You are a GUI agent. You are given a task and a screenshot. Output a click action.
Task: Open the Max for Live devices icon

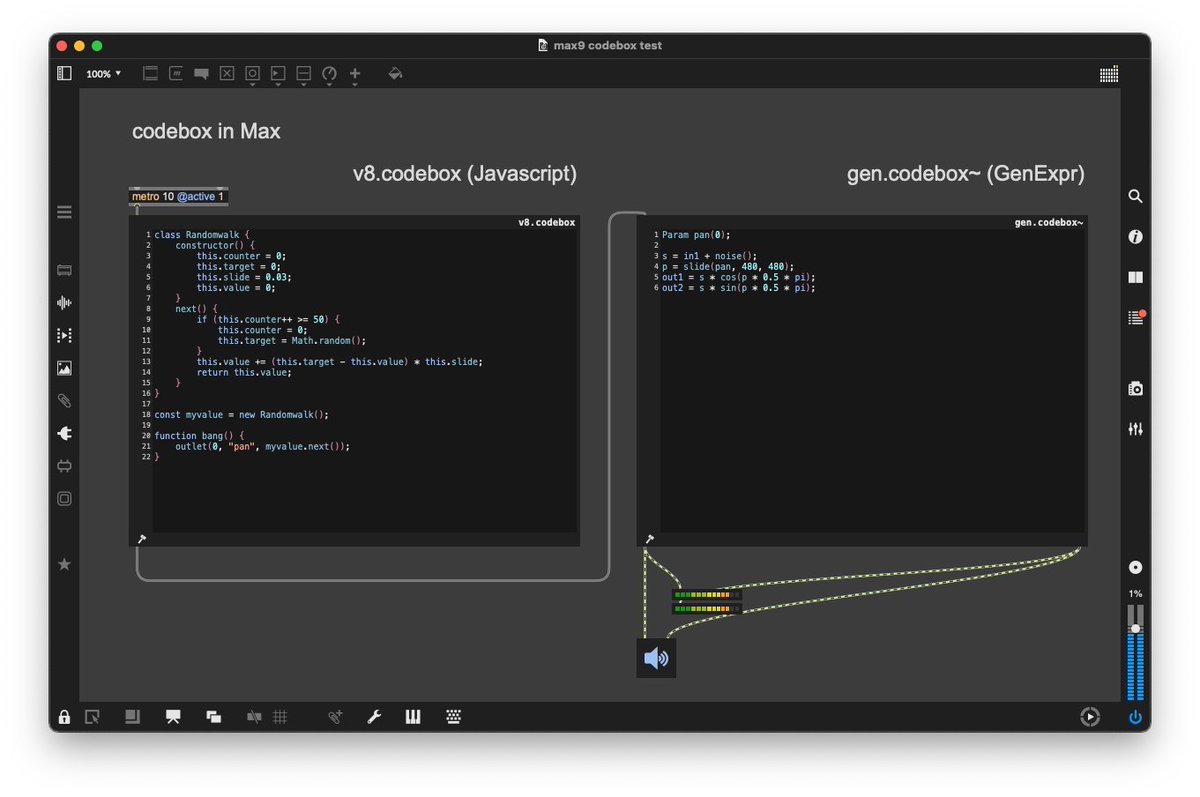pyautogui.click(x=64, y=466)
